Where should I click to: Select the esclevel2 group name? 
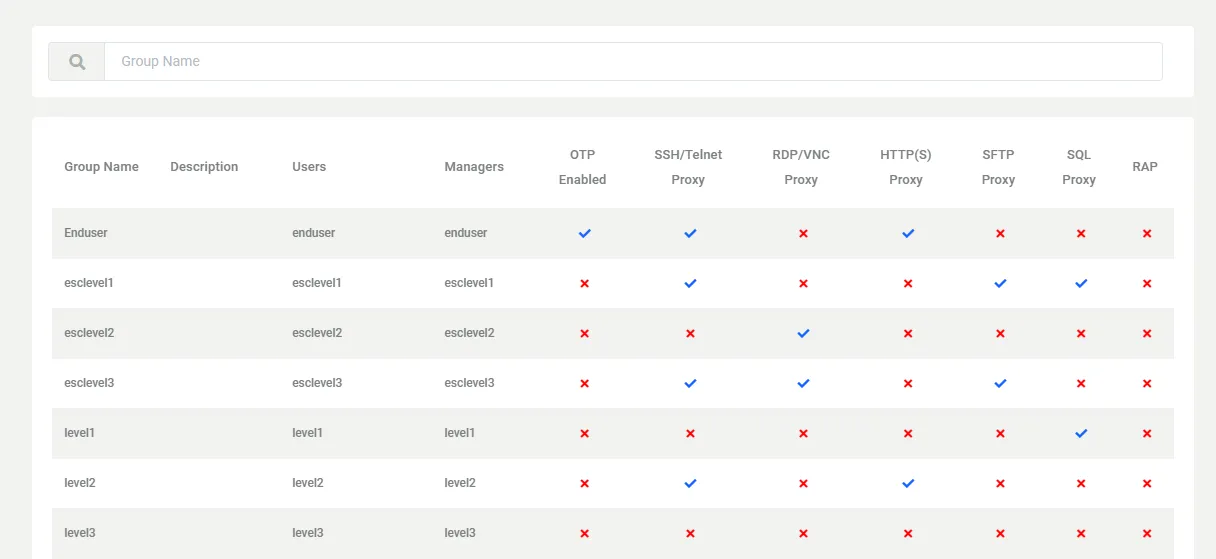[89, 333]
